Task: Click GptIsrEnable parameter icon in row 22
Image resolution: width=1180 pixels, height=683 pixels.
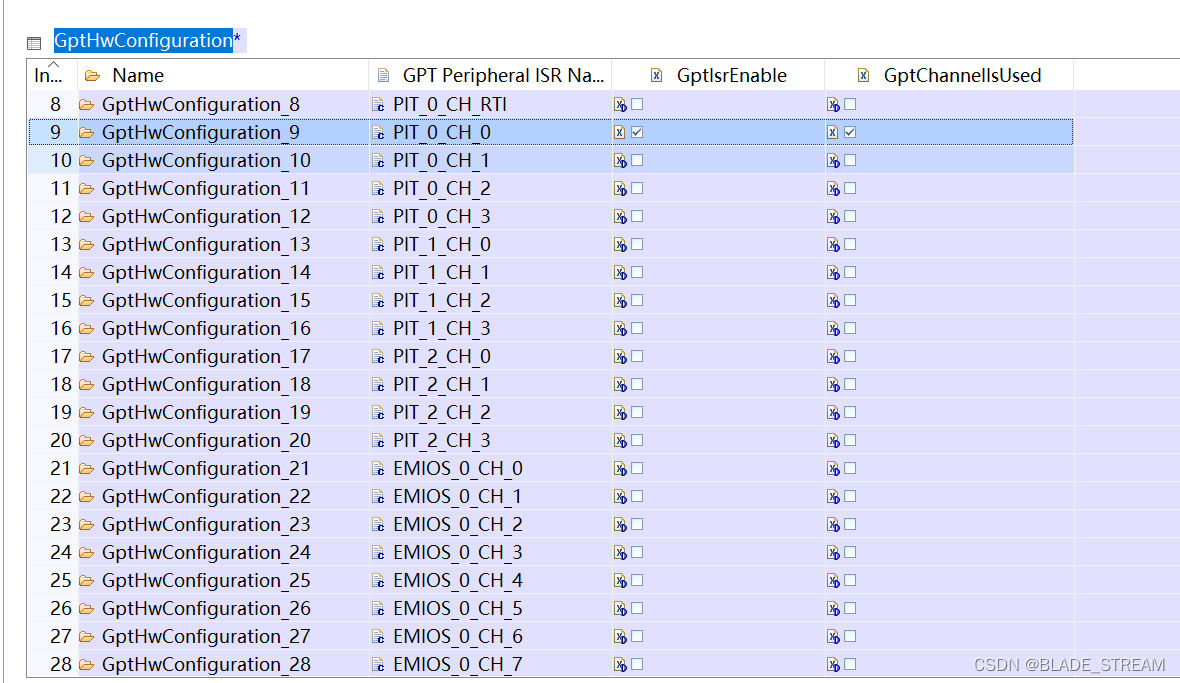Action: click(x=620, y=496)
